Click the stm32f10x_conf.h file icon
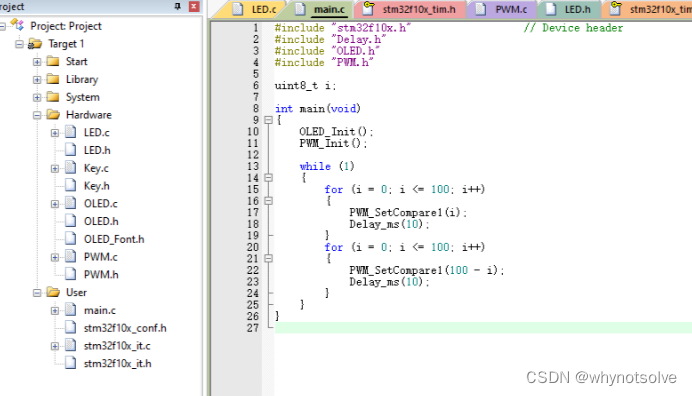692x396 pixels. click(71, 327)
